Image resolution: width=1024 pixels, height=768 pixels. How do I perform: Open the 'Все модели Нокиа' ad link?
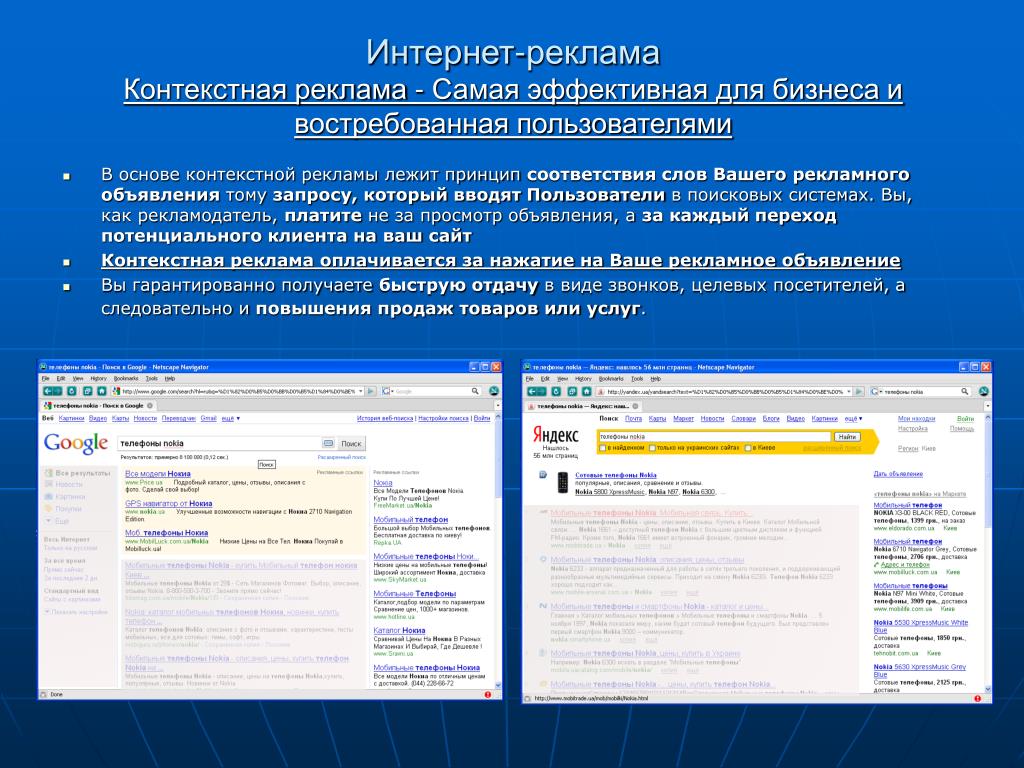coord(157,473)
